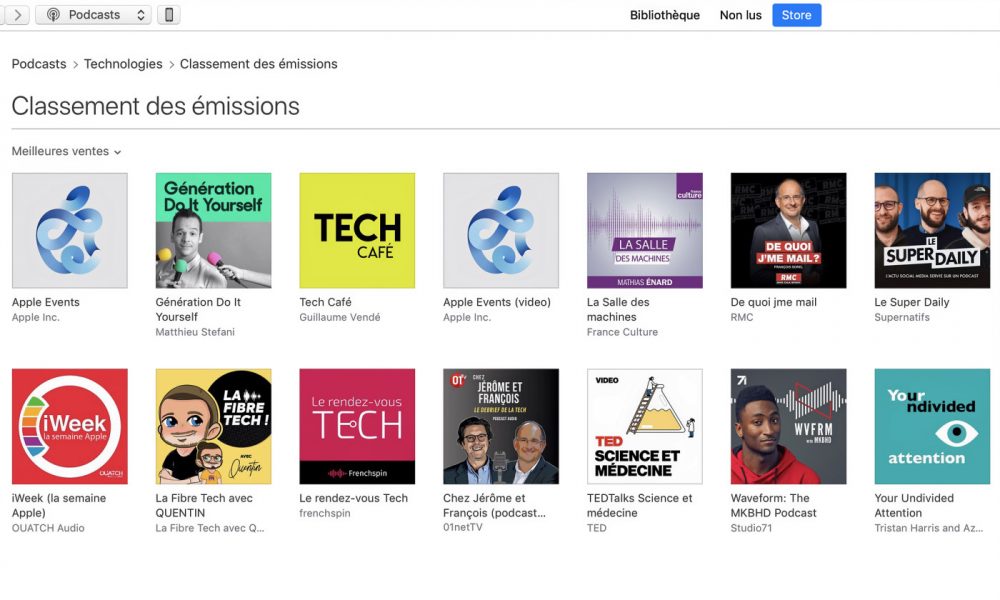Image resolution: width=1000 pixels, height=600 pixels.
Task: Click author Matthieu Stefani
Action: point(195,332)
